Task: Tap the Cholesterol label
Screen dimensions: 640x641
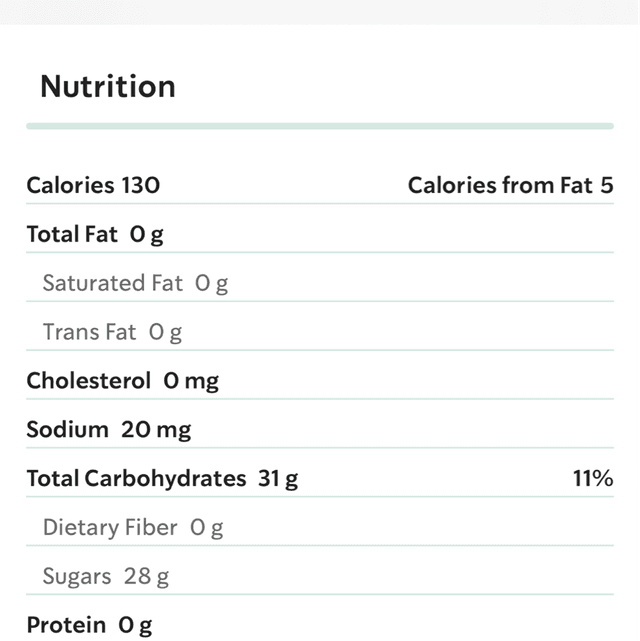Action: (88, 381)
